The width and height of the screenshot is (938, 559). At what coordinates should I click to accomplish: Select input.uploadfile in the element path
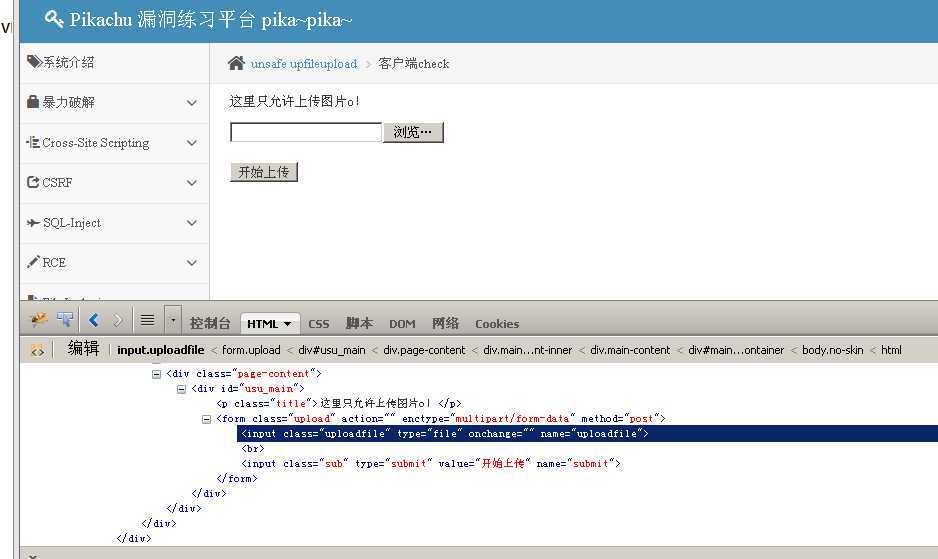[160, 350]
